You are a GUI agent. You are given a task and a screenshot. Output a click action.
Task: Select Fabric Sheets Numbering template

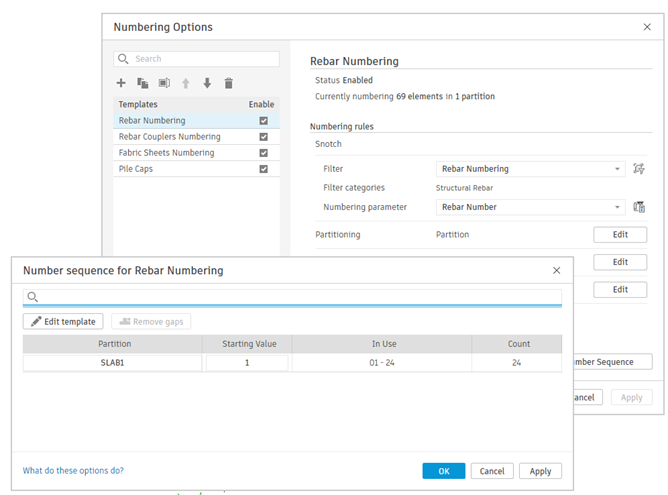coord(166,153)
